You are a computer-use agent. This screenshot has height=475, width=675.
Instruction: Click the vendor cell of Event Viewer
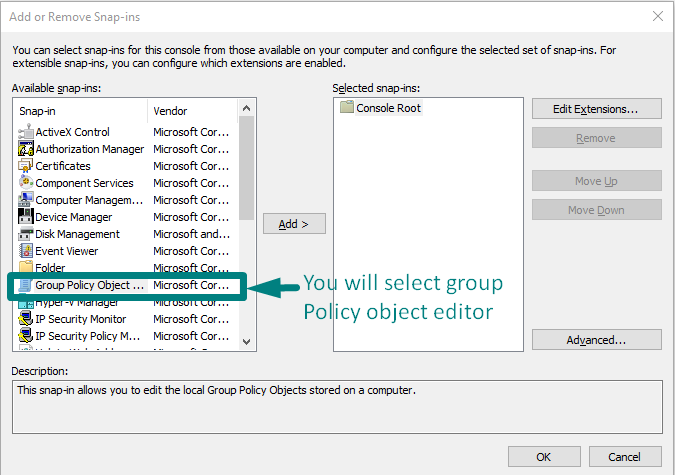click(191, 251)
